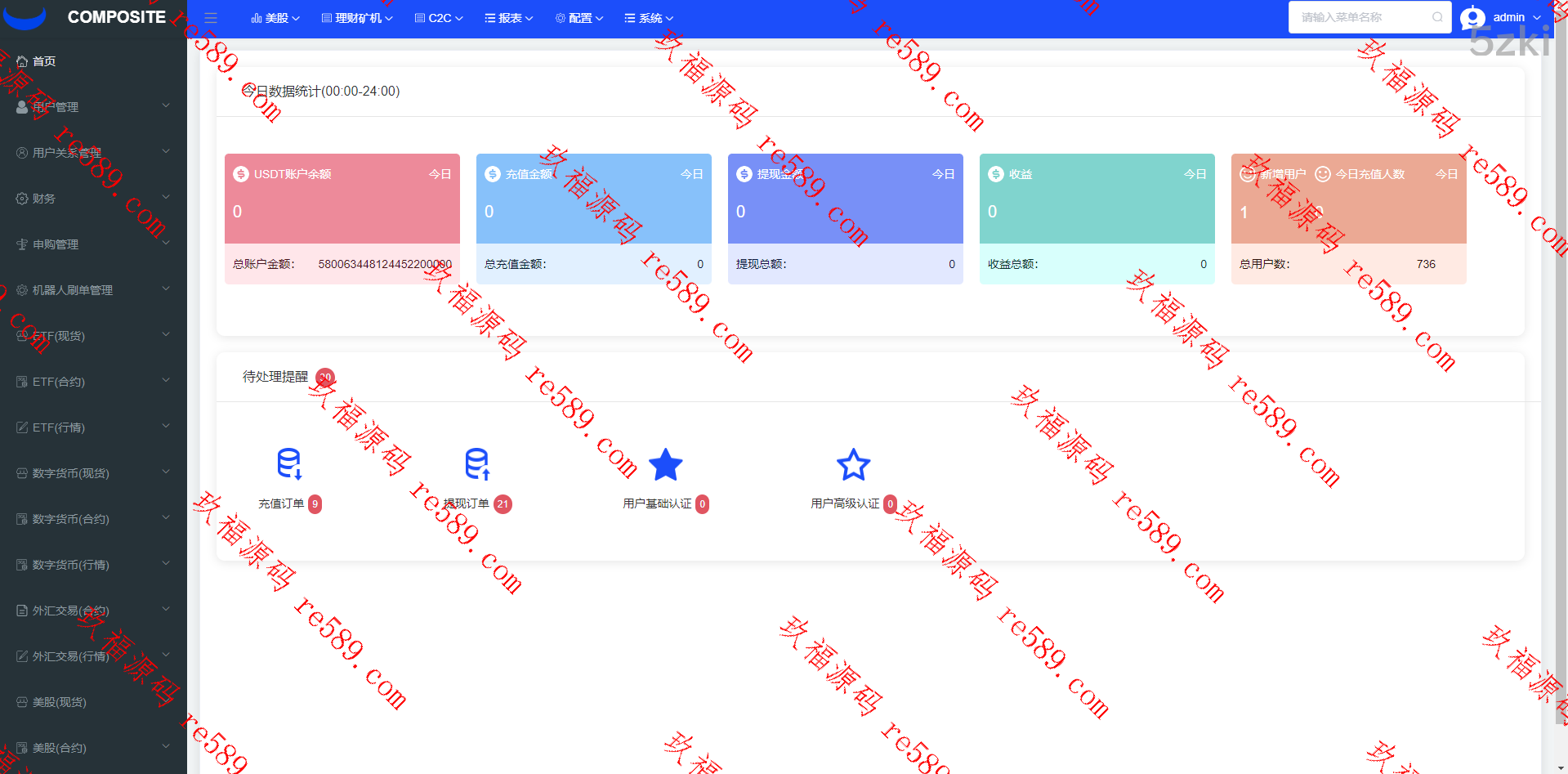Click the home icon beside 首页
This screenshot has height=774, width=1568.
22,61
